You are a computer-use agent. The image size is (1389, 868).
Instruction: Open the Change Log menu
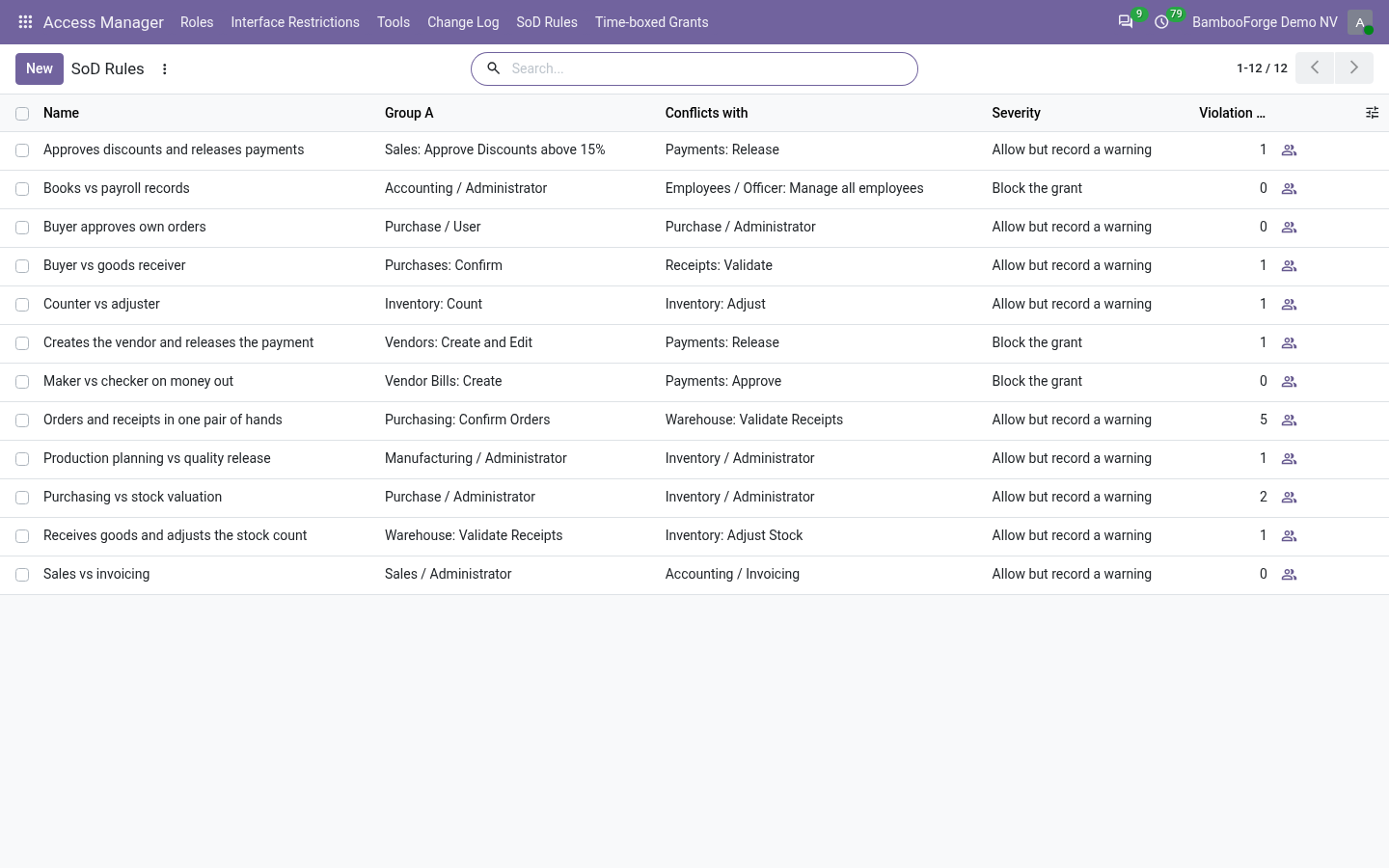click(463, 21)
